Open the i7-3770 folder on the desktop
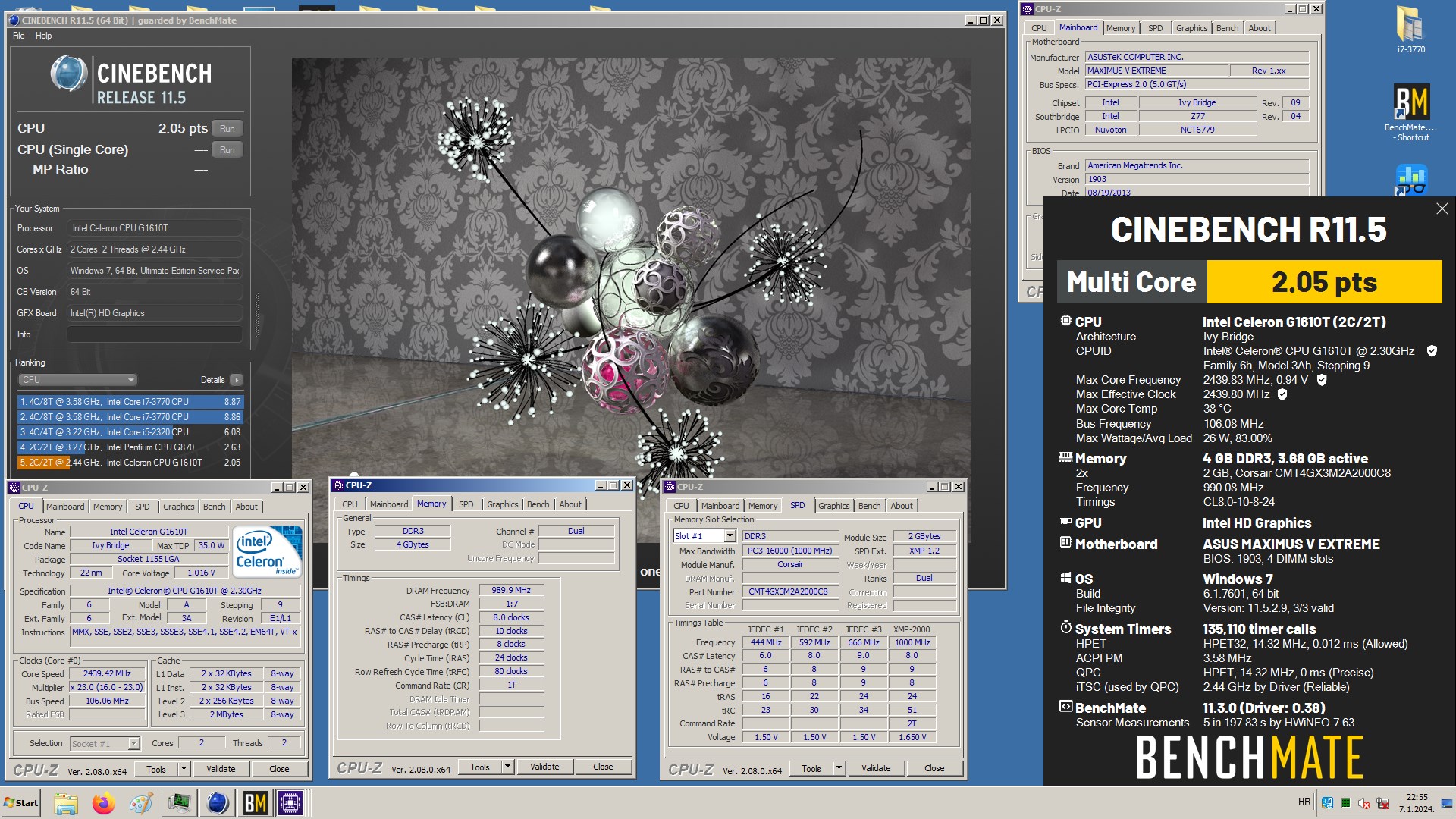 [1410, 29]
